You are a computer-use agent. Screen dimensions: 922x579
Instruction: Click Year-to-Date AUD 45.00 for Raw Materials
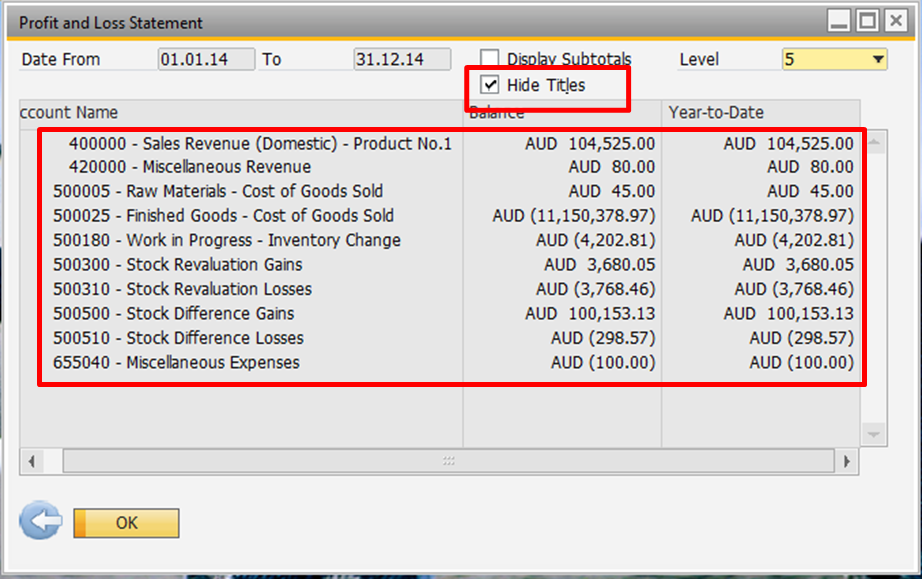pos(810,192)
